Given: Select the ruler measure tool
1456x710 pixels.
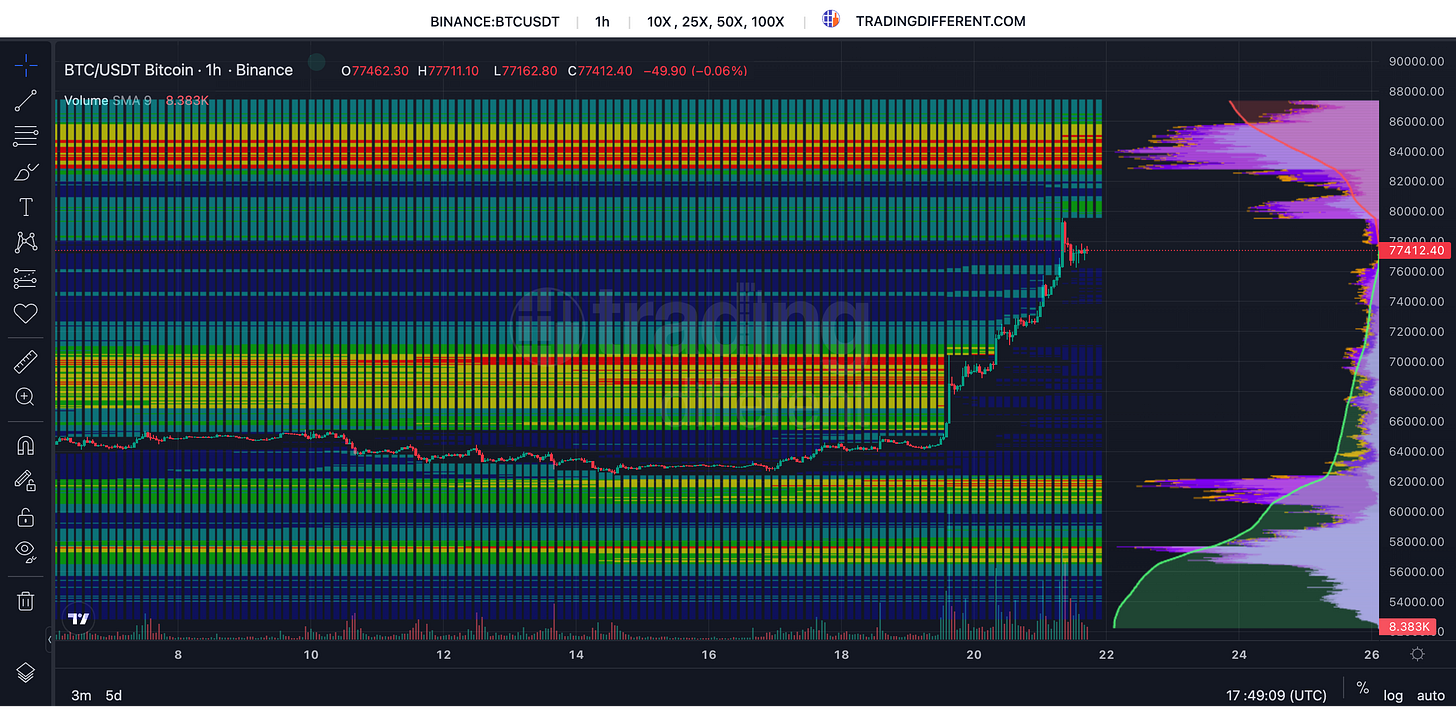Looking at the screenshot, I should 25,361.
